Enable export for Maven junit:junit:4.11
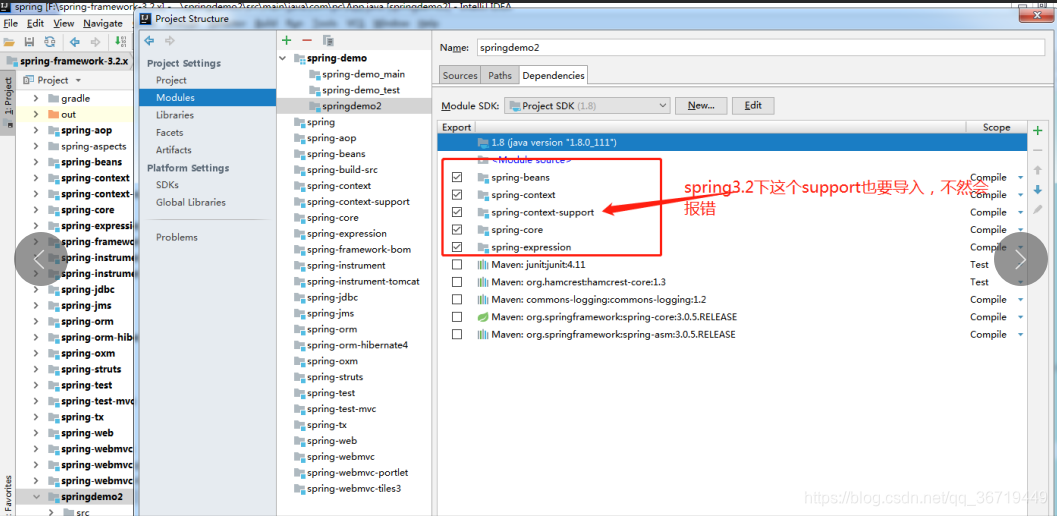 click(x=457, y=264)
